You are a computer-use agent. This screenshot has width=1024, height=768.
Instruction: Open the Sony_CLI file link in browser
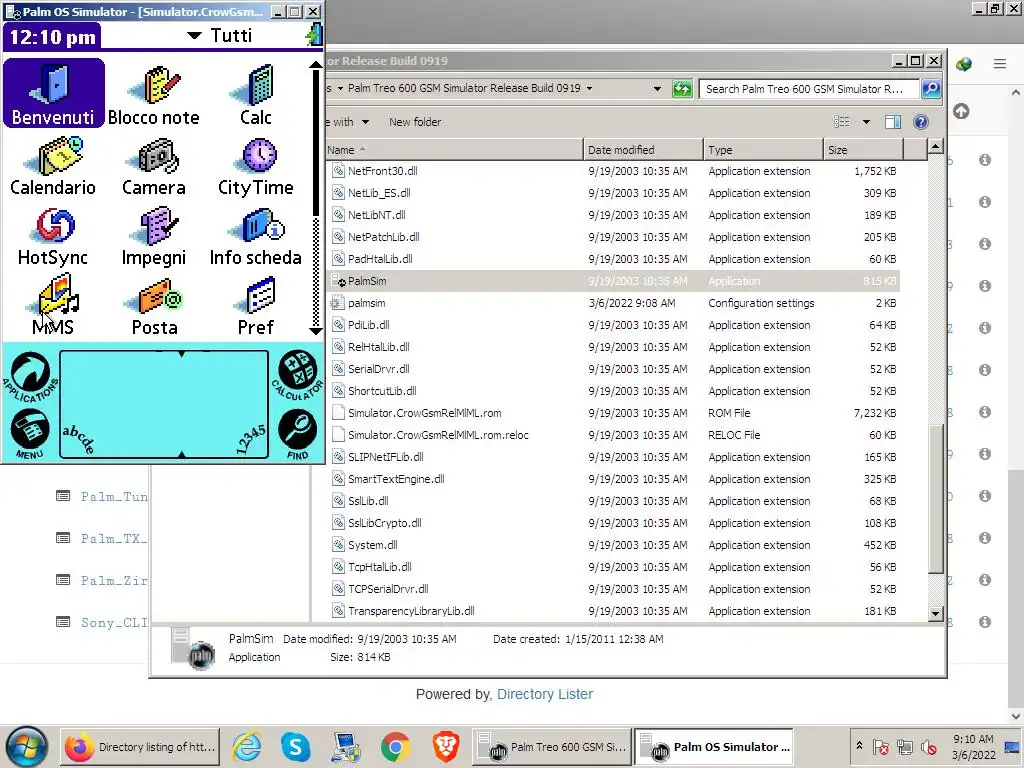click(x=114, y=622)
